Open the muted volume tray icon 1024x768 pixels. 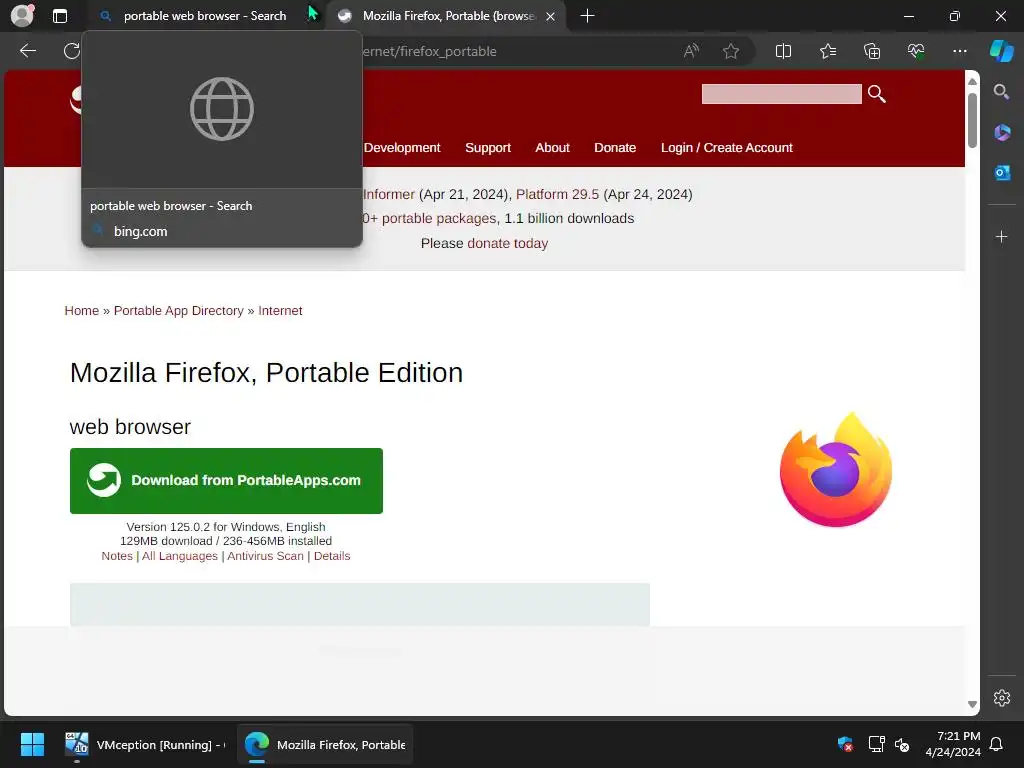(902, 744)
